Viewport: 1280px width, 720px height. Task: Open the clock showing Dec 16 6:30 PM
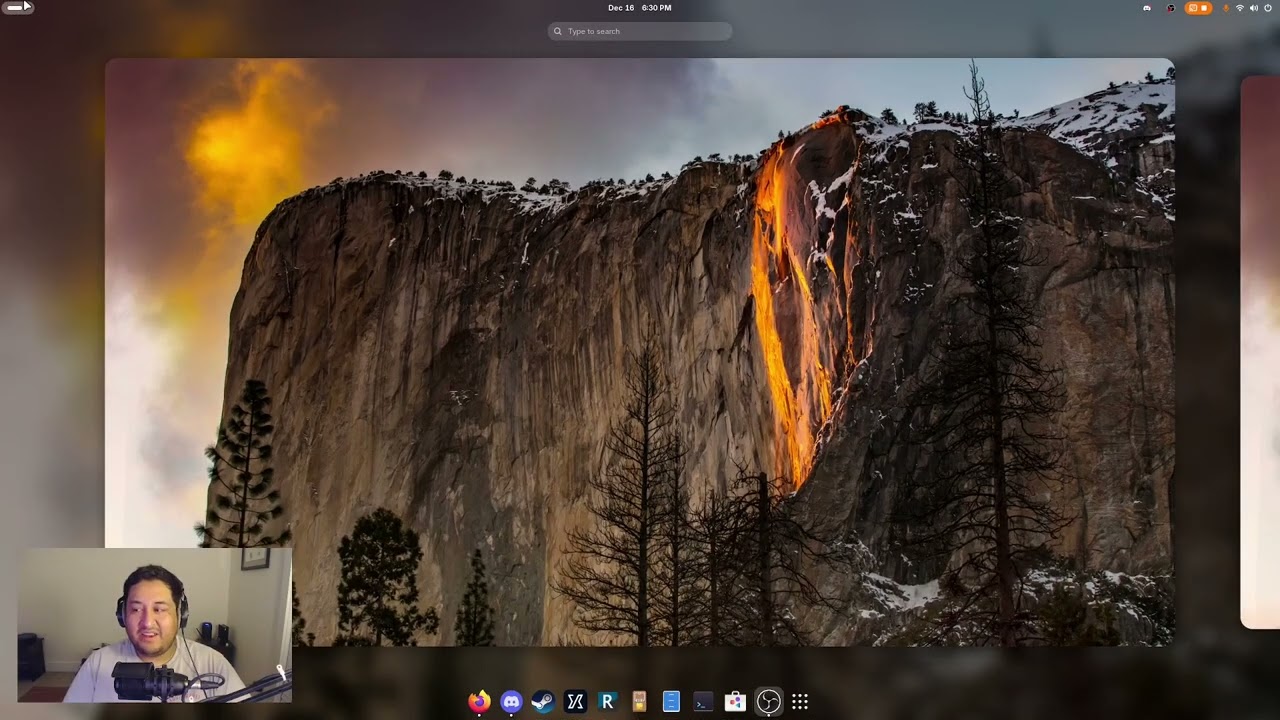coord(640,8)
